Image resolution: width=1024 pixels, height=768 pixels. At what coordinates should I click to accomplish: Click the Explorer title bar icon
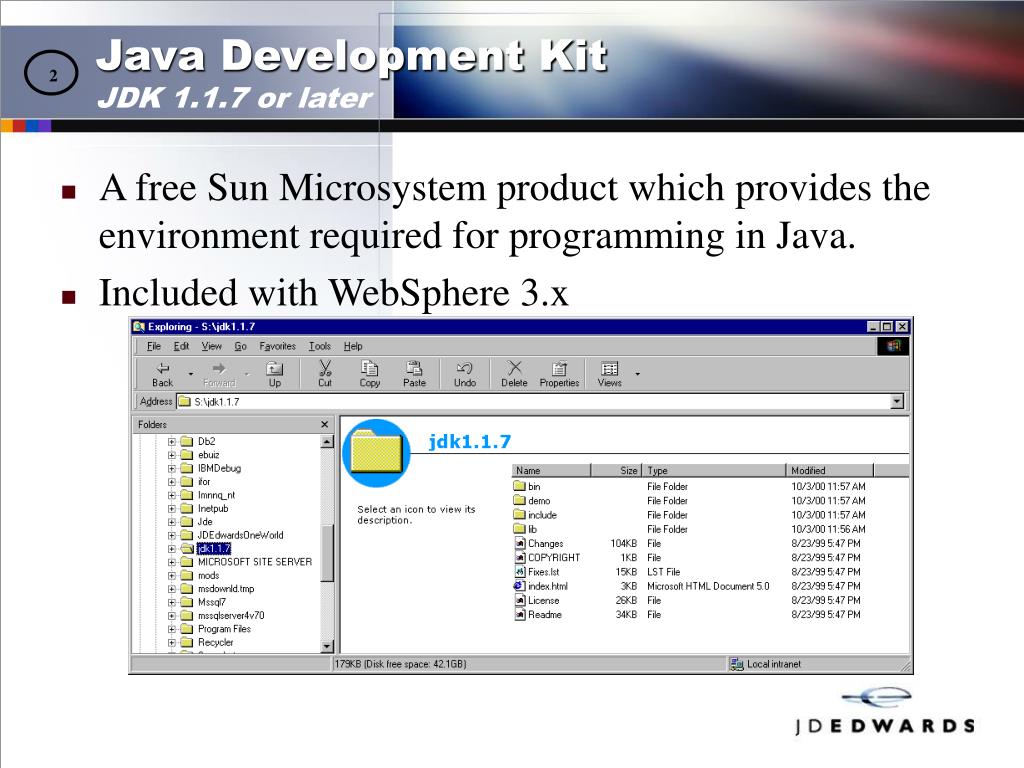(138, 327)
